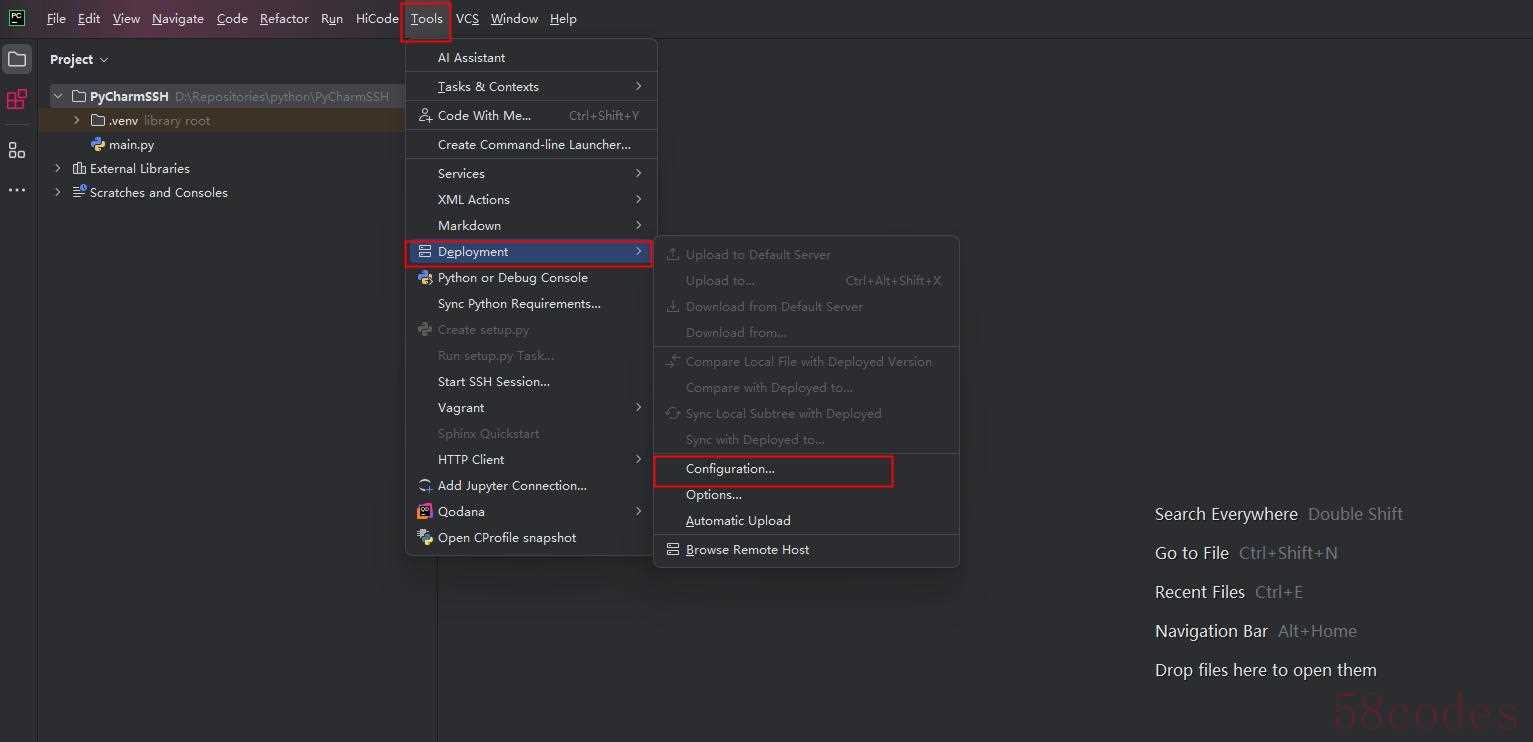This screenshot has width=1533, height=742.
Task: Choose Sync Python Requirements...
Action: [531, 304]
